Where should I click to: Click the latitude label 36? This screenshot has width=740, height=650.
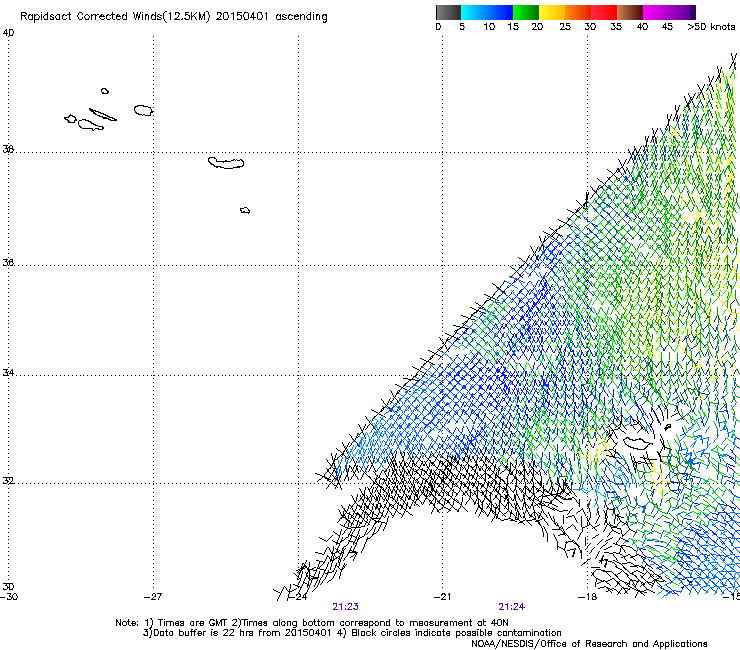[x=8, y=262]
